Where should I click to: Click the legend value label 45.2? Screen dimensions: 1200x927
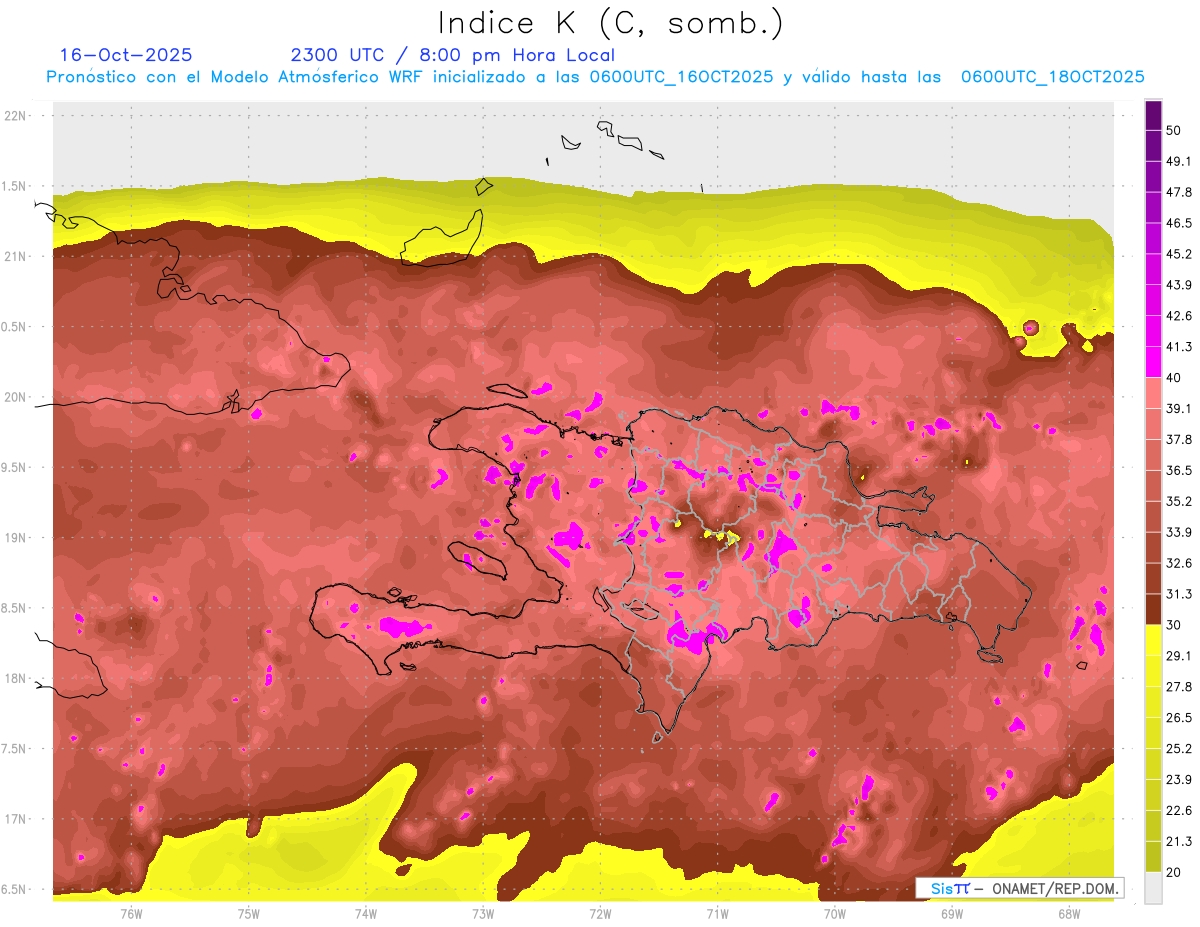tap(1180, 254)
